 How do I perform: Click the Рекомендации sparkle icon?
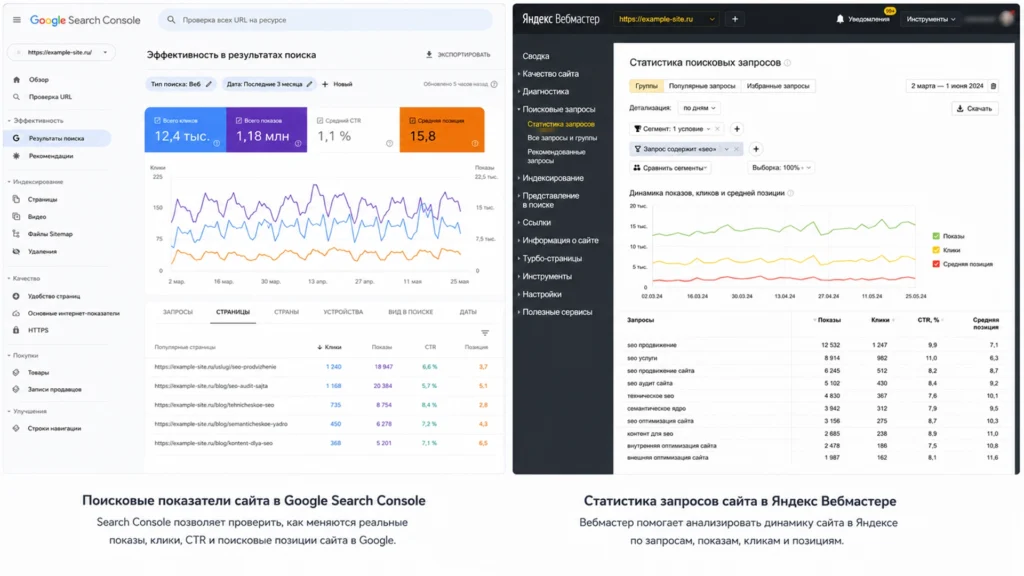click(x=16, y=156)
